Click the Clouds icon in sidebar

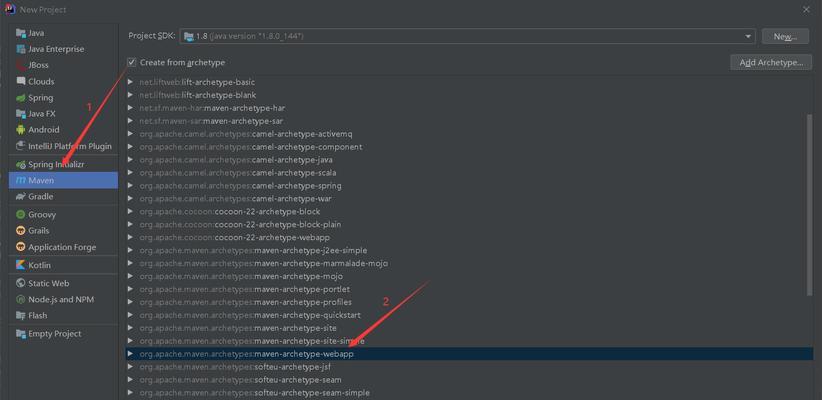[21, 81]
